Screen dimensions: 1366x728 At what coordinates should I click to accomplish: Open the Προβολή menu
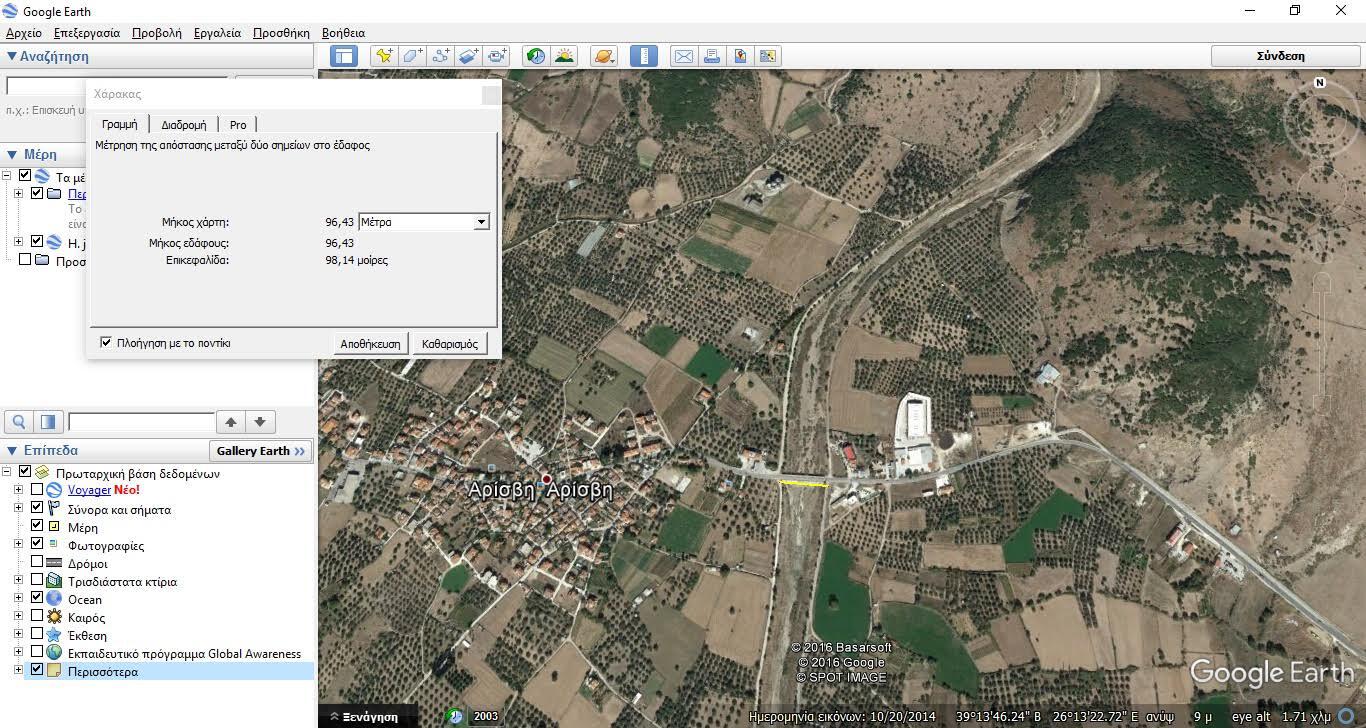157,33
